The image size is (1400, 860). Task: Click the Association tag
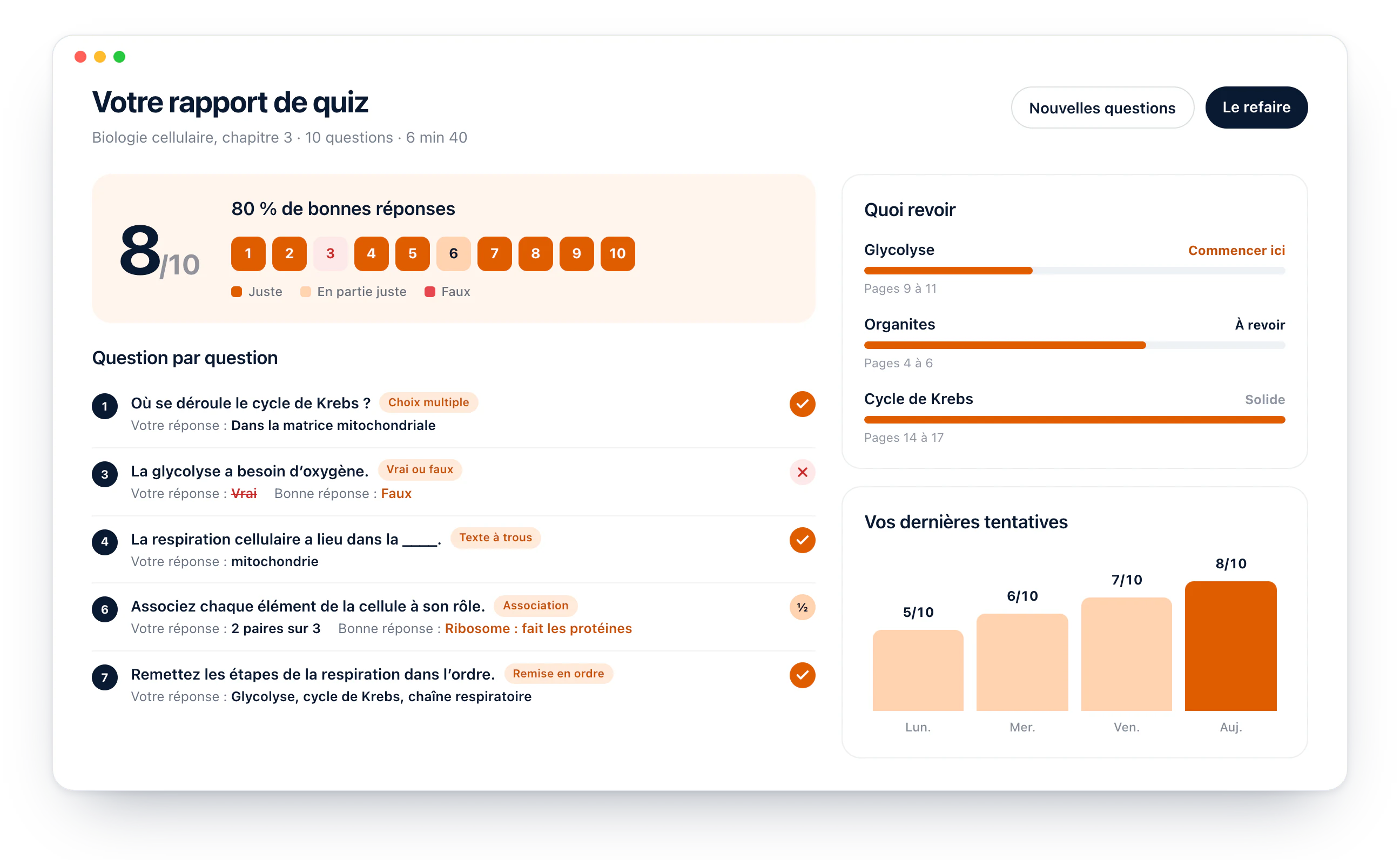click(x=535, y=606)
